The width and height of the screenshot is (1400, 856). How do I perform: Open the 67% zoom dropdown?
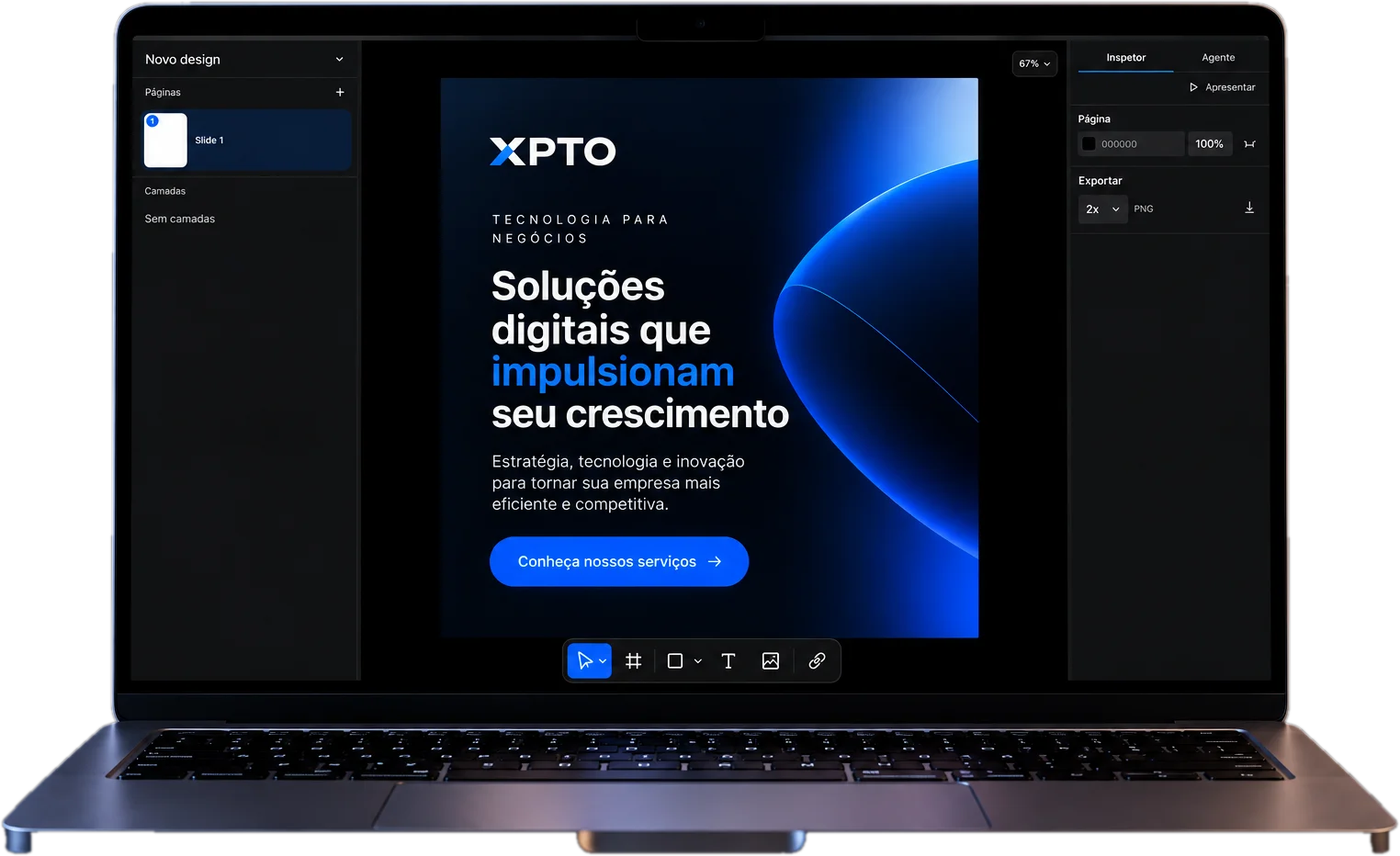tap(1034, 63)
